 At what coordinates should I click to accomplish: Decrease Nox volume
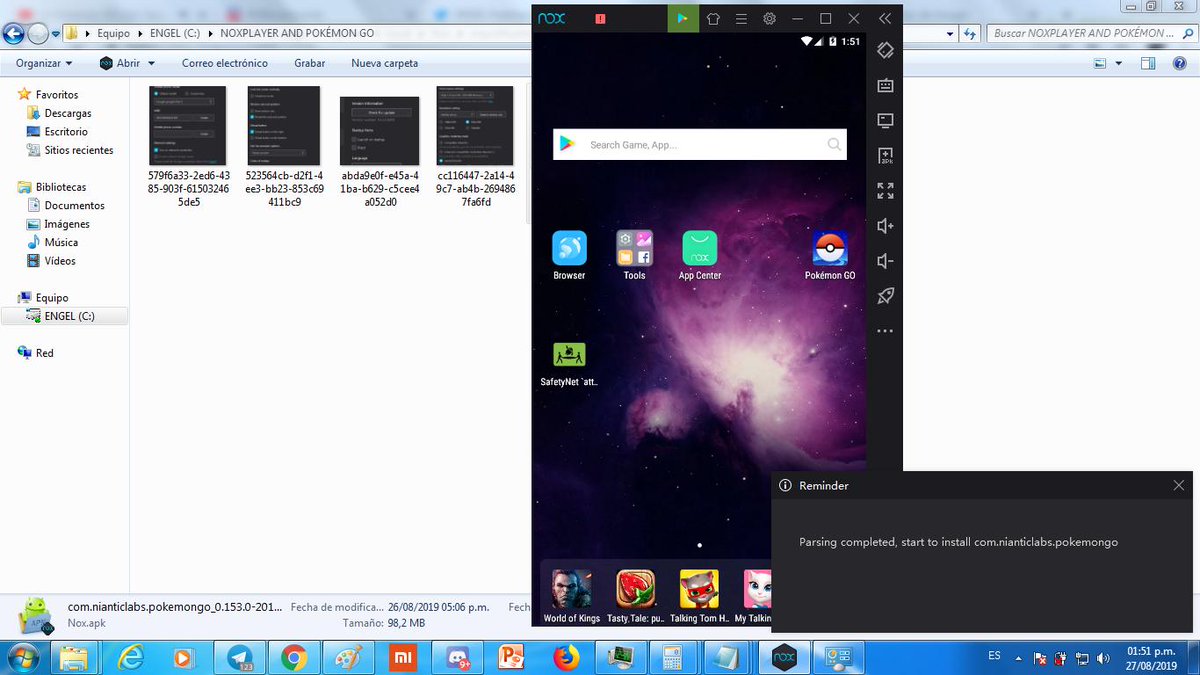[x=885, y=261]
